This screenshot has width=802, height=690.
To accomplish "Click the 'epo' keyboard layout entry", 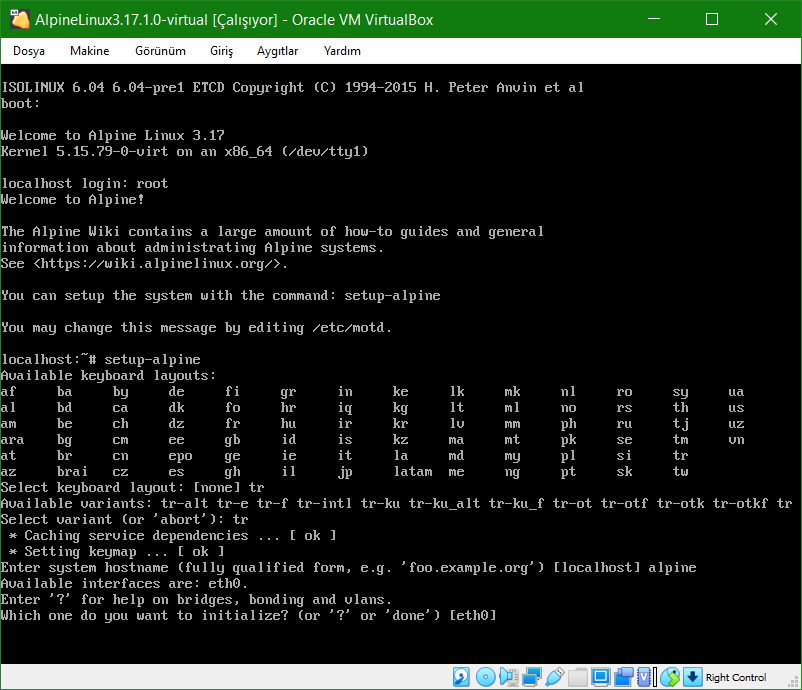I will pyautogui.click(x=181, y=455).
